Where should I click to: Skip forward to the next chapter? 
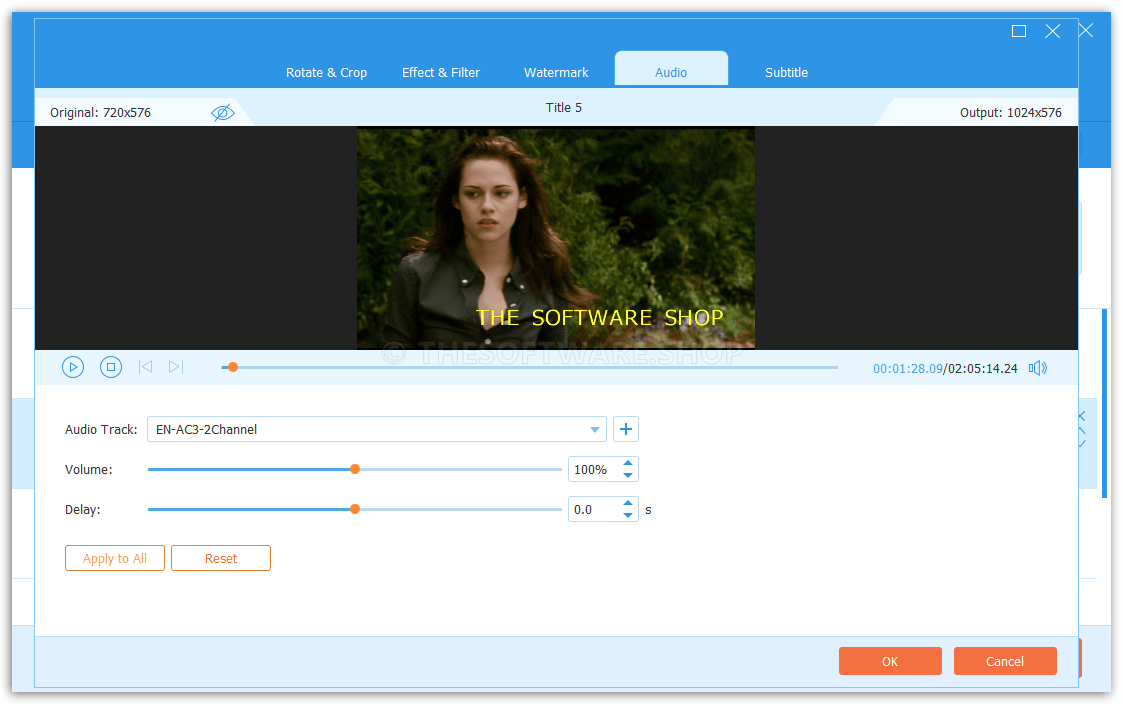[x=176, y=367]
